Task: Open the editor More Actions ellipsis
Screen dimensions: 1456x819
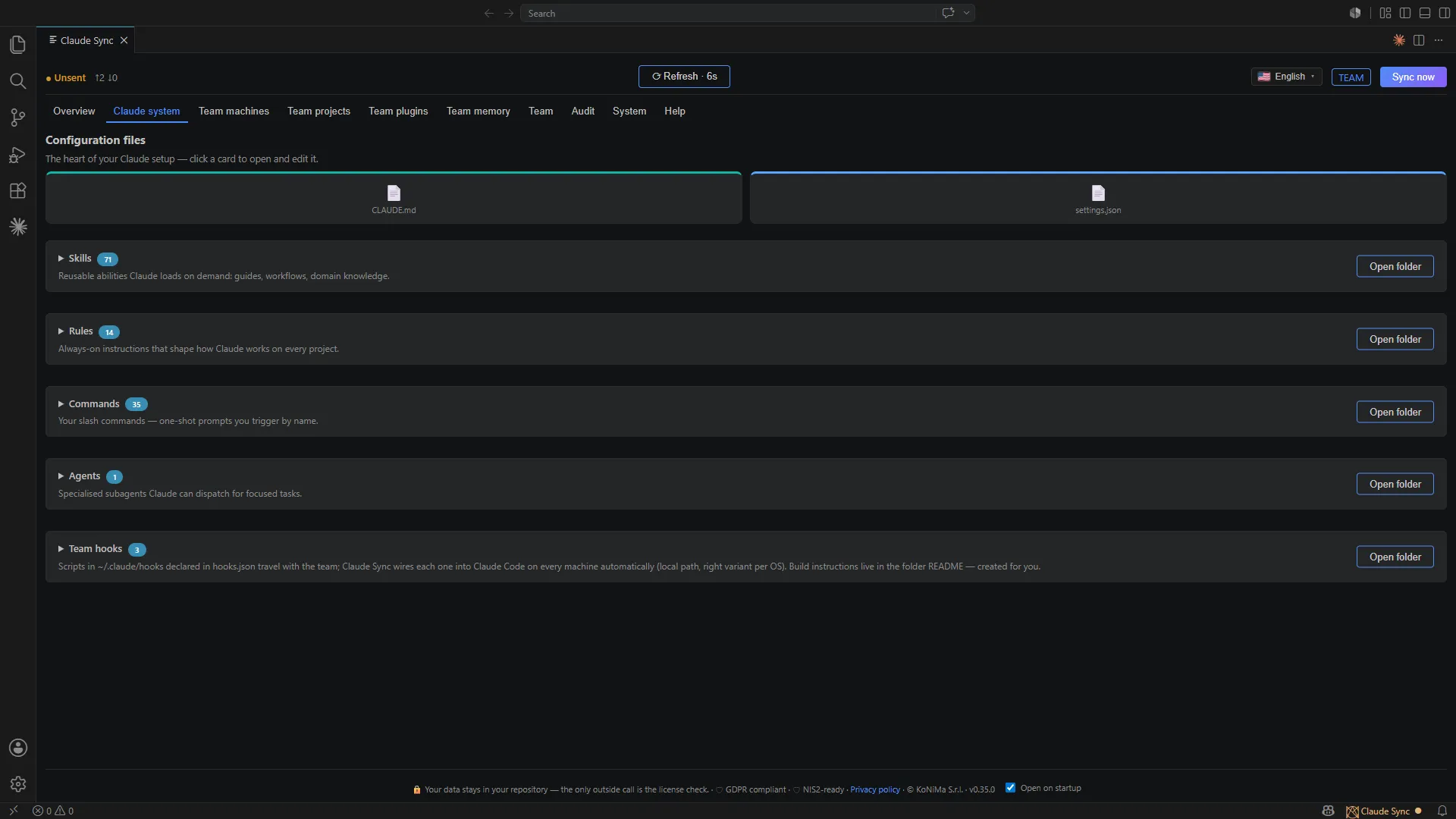Action: 1439,40
